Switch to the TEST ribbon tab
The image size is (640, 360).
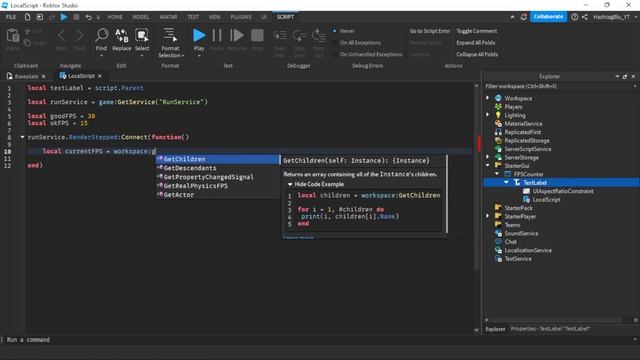(193, 17)
